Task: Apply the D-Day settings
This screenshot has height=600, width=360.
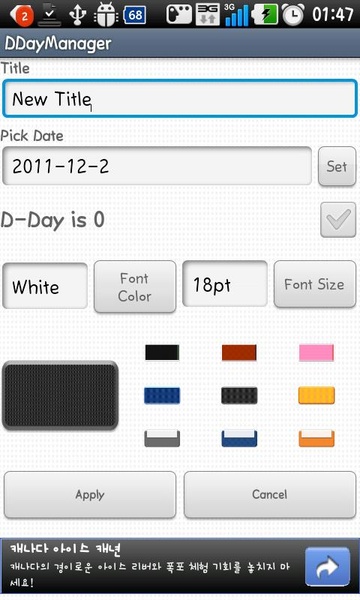Action: [x=90, y=495]
